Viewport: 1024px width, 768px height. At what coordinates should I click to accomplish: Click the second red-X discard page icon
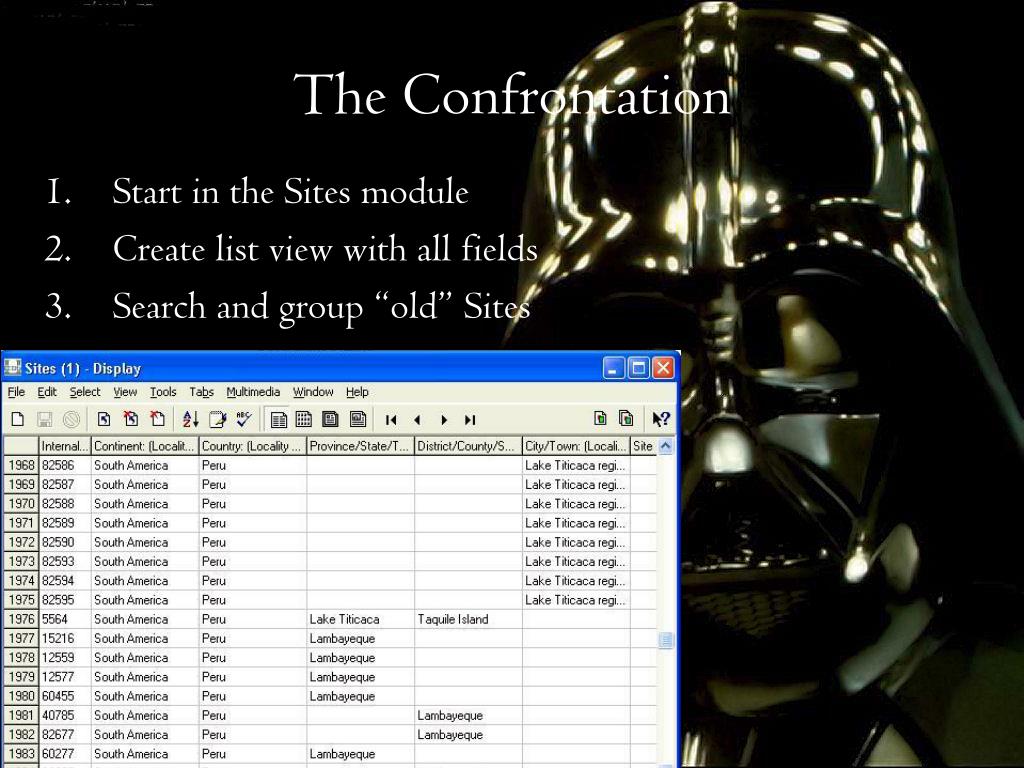pyautogui.click(x=157, y=419)
